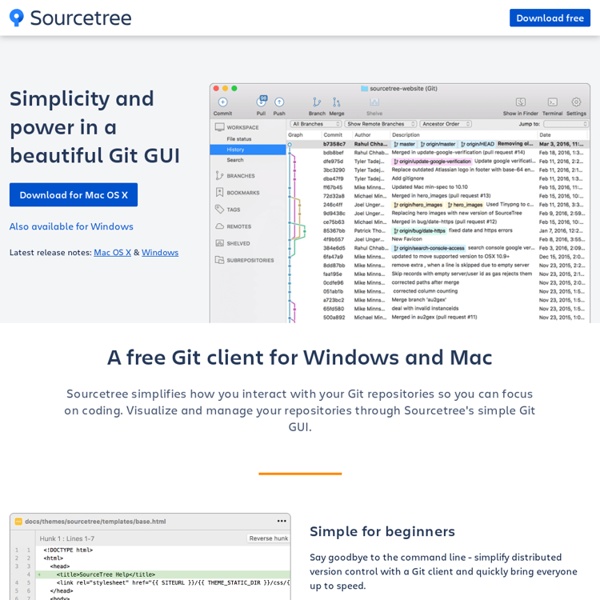Click heading 'A free Git client for Windows and Mac'
Image resolution: width=600 pixels, height=600 pixels.
[300, 358]
